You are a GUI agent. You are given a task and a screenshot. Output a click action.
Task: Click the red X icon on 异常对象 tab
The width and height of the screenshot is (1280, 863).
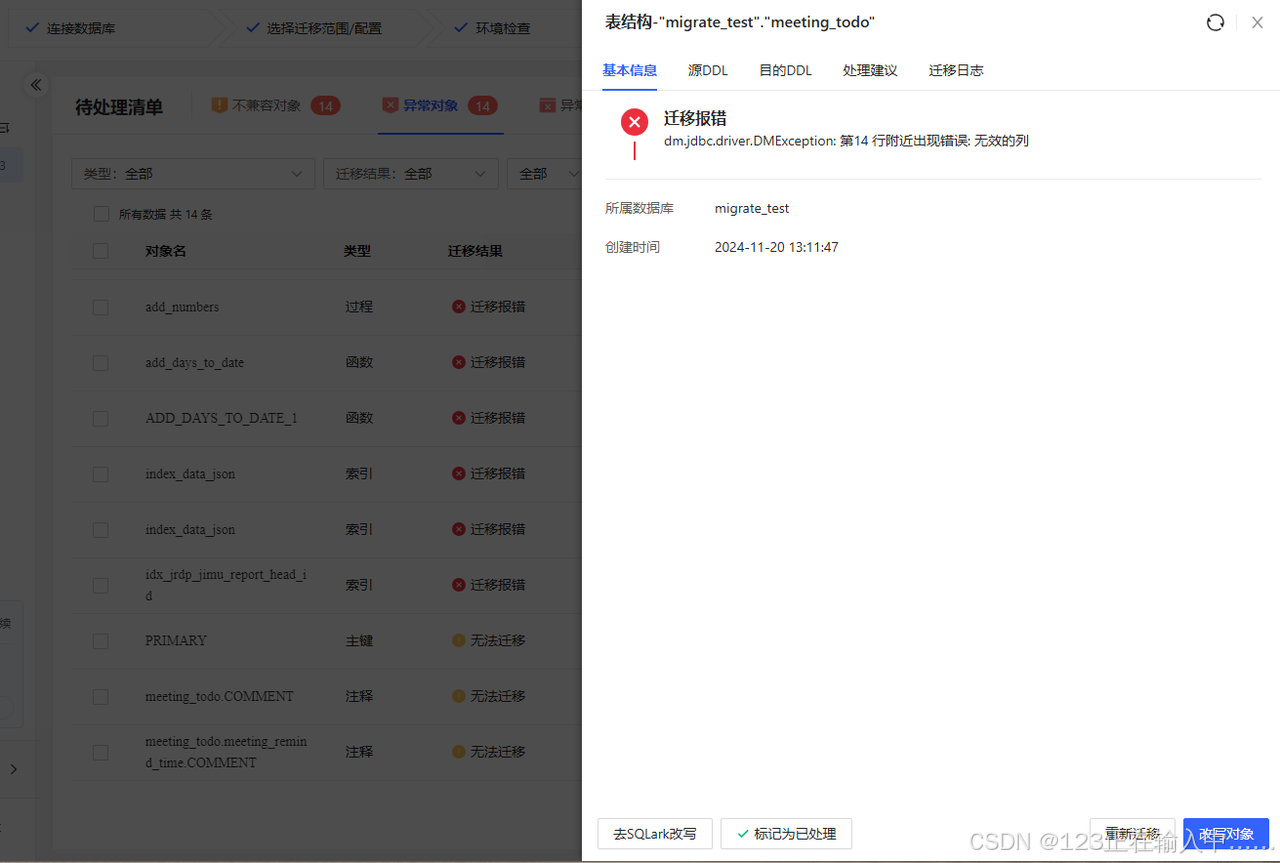point(389,104)
